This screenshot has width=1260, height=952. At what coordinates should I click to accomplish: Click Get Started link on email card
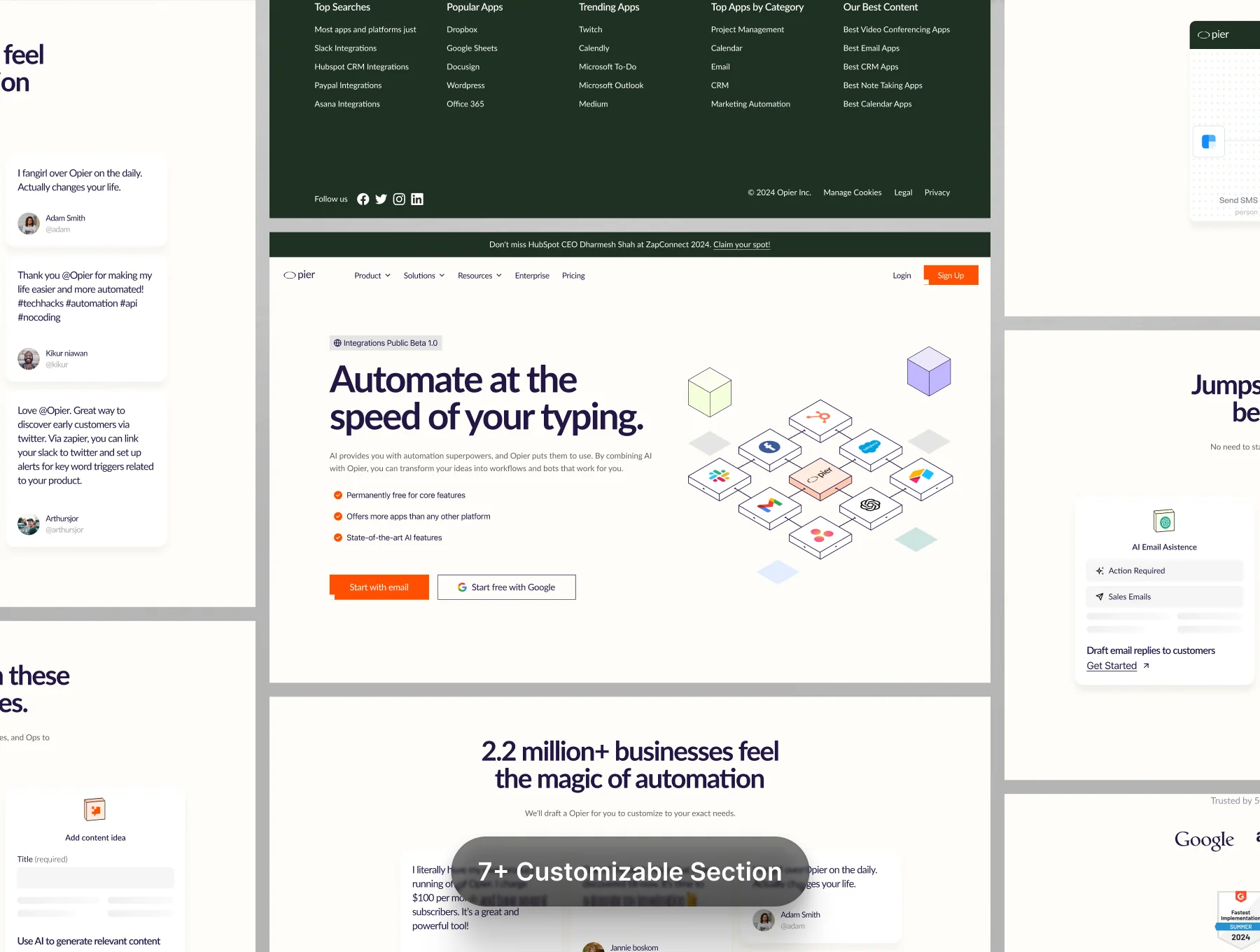[1111, 666]
